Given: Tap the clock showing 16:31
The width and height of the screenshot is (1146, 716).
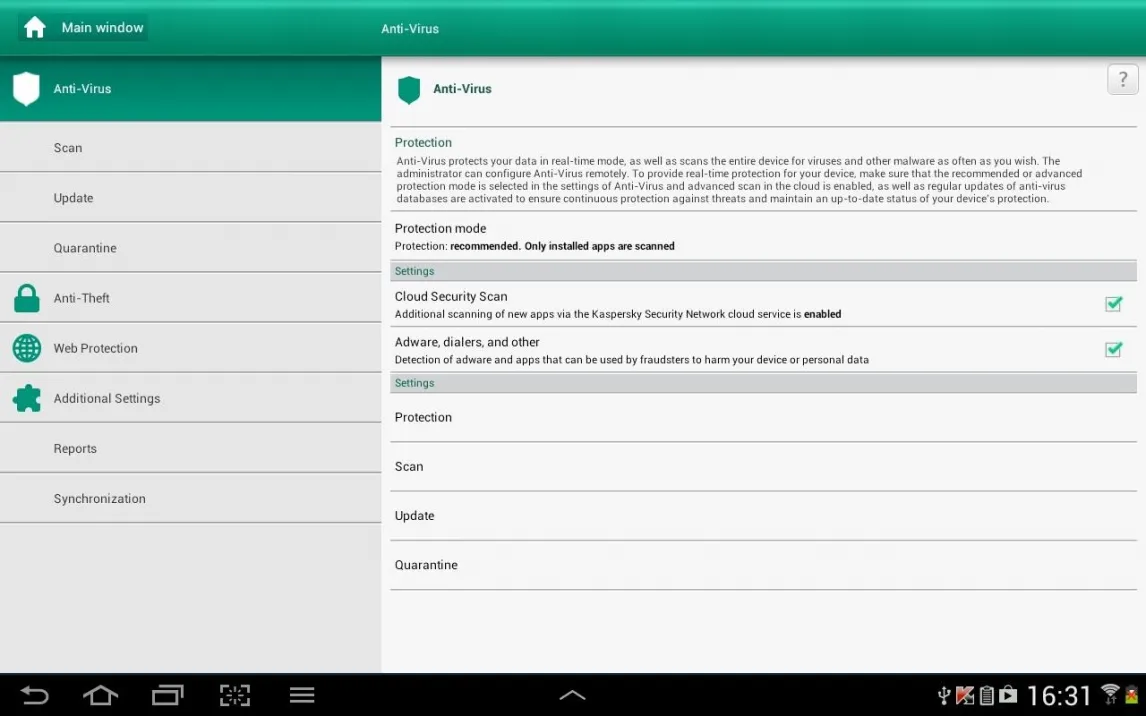Looking at the screenshot, I should 1059,695.
